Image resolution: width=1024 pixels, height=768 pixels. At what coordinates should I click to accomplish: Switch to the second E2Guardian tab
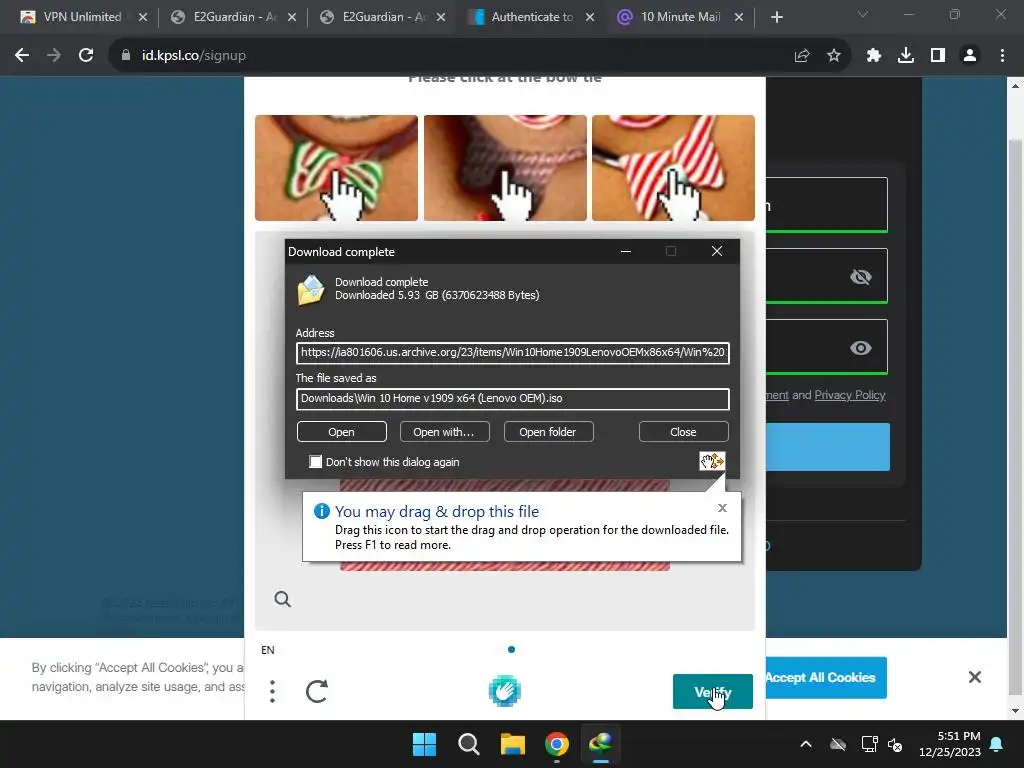382,17
